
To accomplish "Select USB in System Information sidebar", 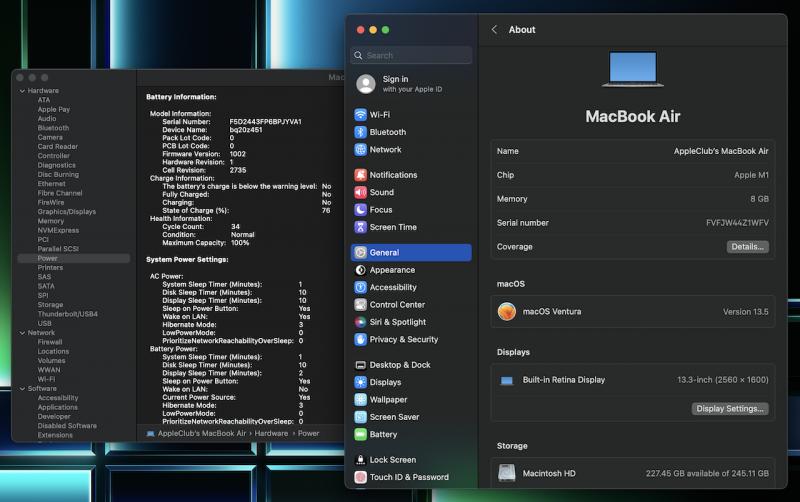I will click(x=44, y=323).
